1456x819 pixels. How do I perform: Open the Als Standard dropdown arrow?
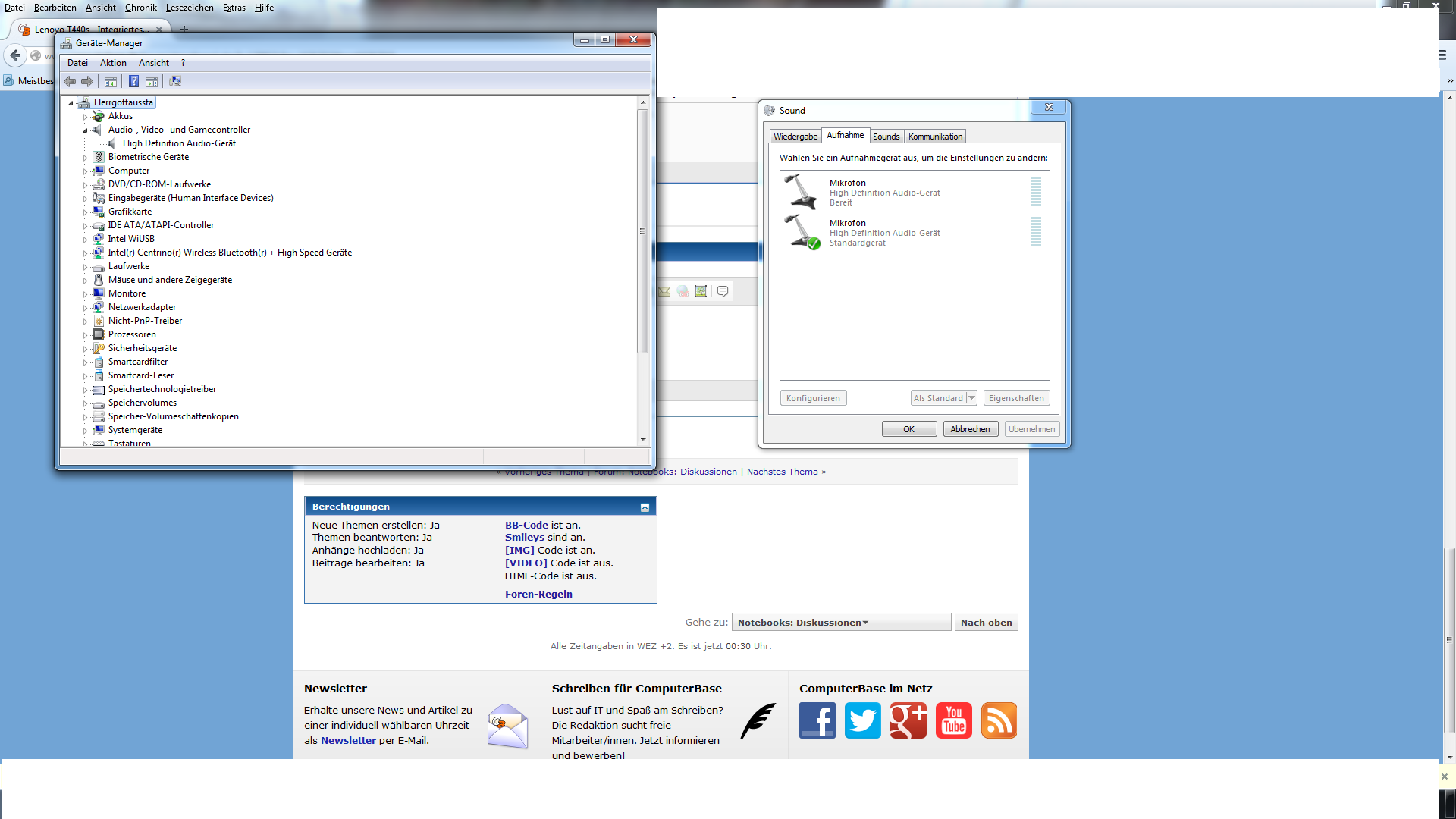971,398
